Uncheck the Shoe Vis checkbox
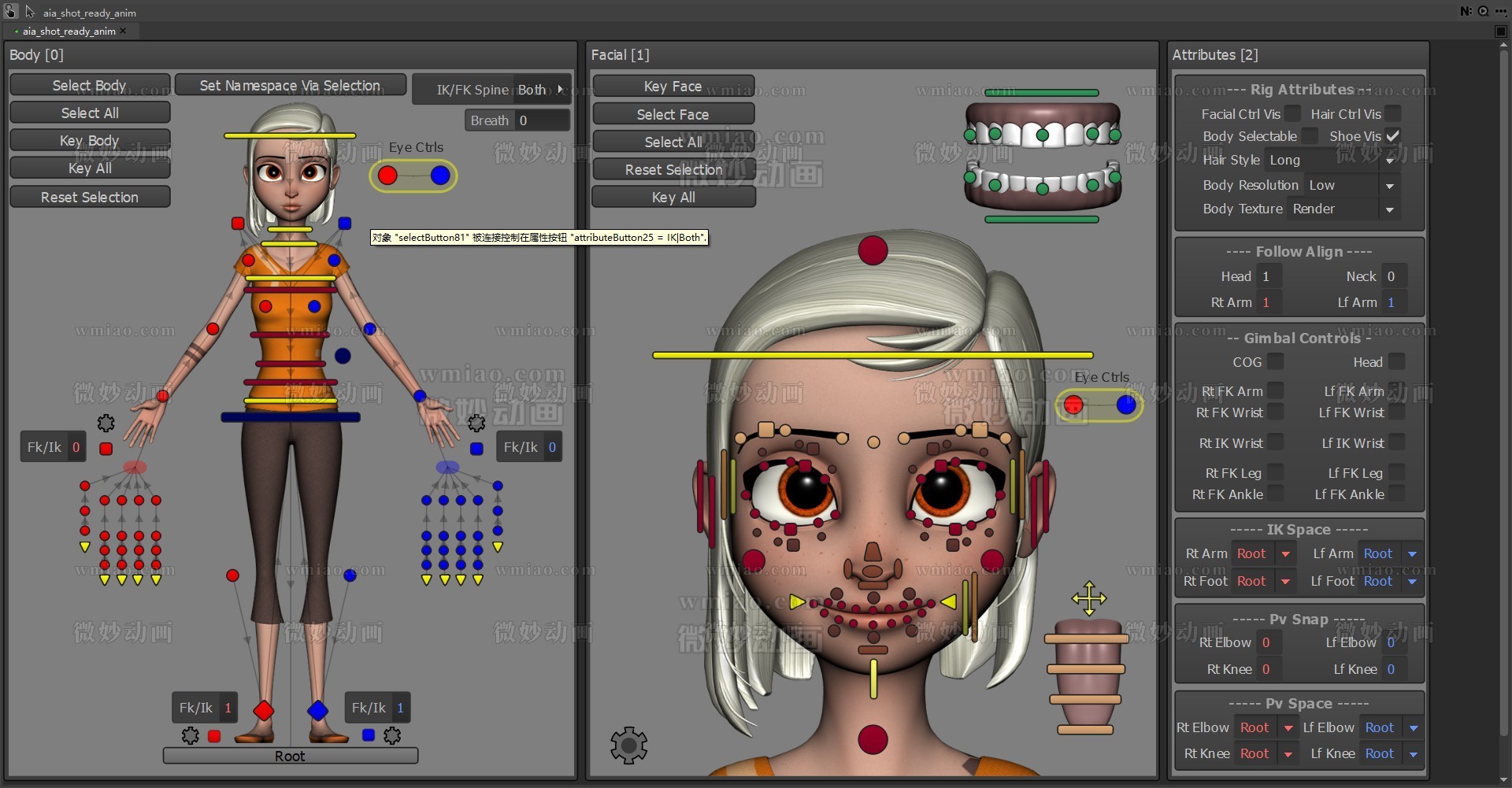 pyautogui.click(x=1392, y=136)
